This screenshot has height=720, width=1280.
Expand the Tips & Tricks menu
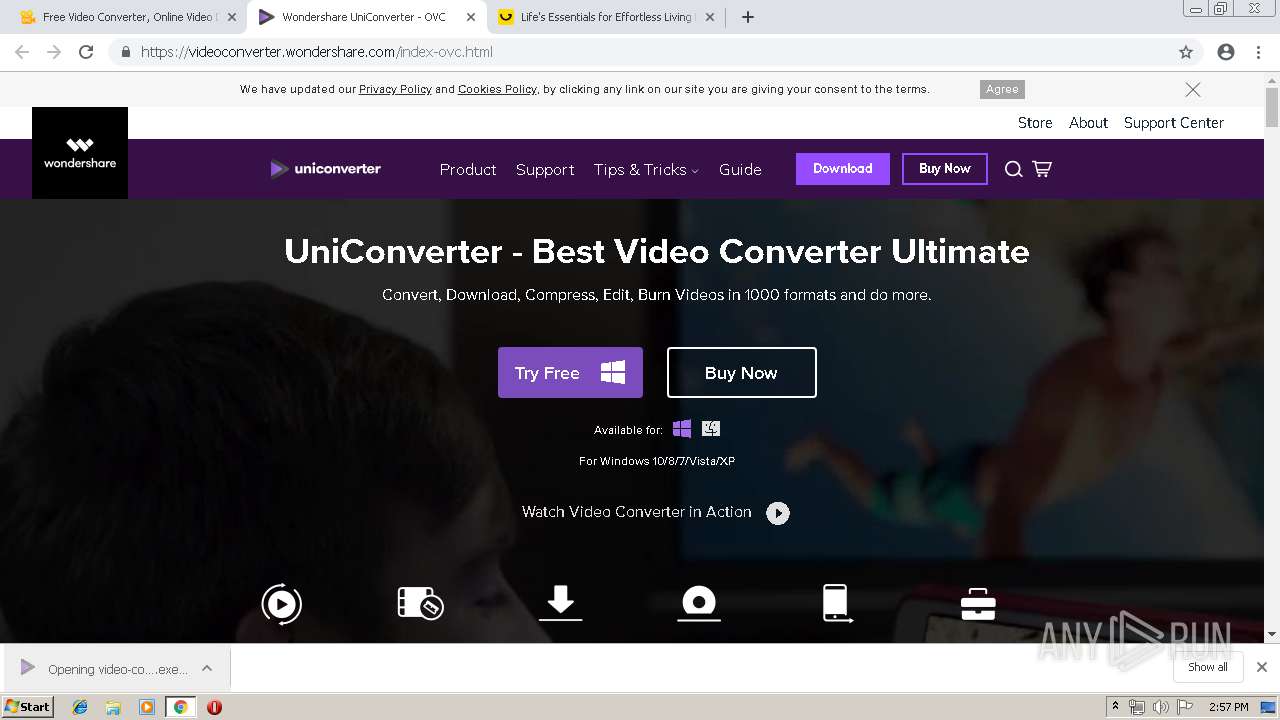(x=646, y=170)
